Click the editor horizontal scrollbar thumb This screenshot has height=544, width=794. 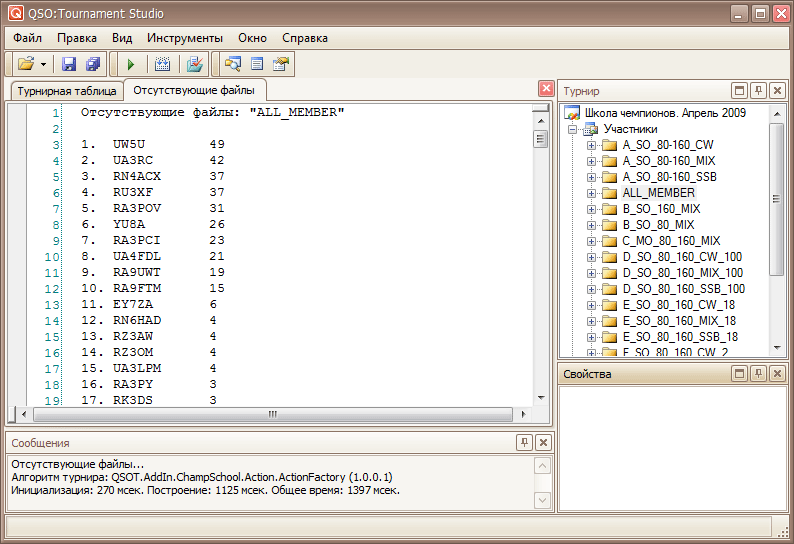point(271,414)
